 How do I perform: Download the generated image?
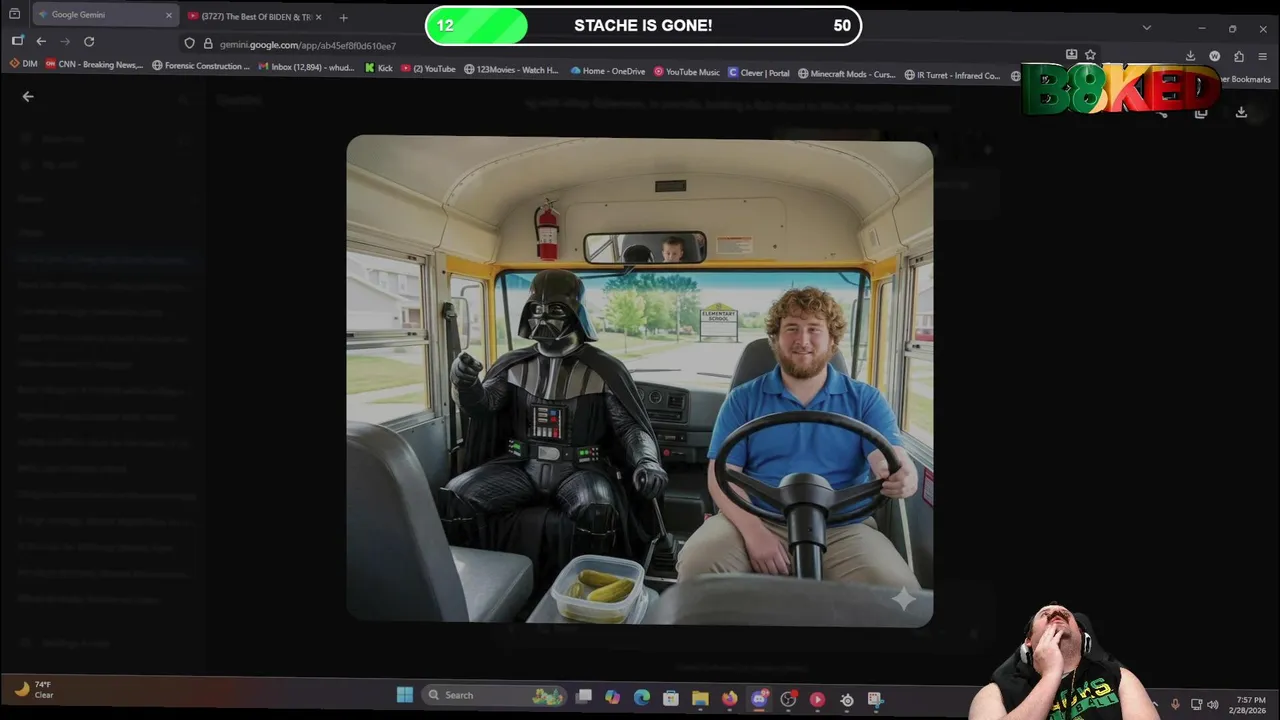click(x=1241, y=113)
